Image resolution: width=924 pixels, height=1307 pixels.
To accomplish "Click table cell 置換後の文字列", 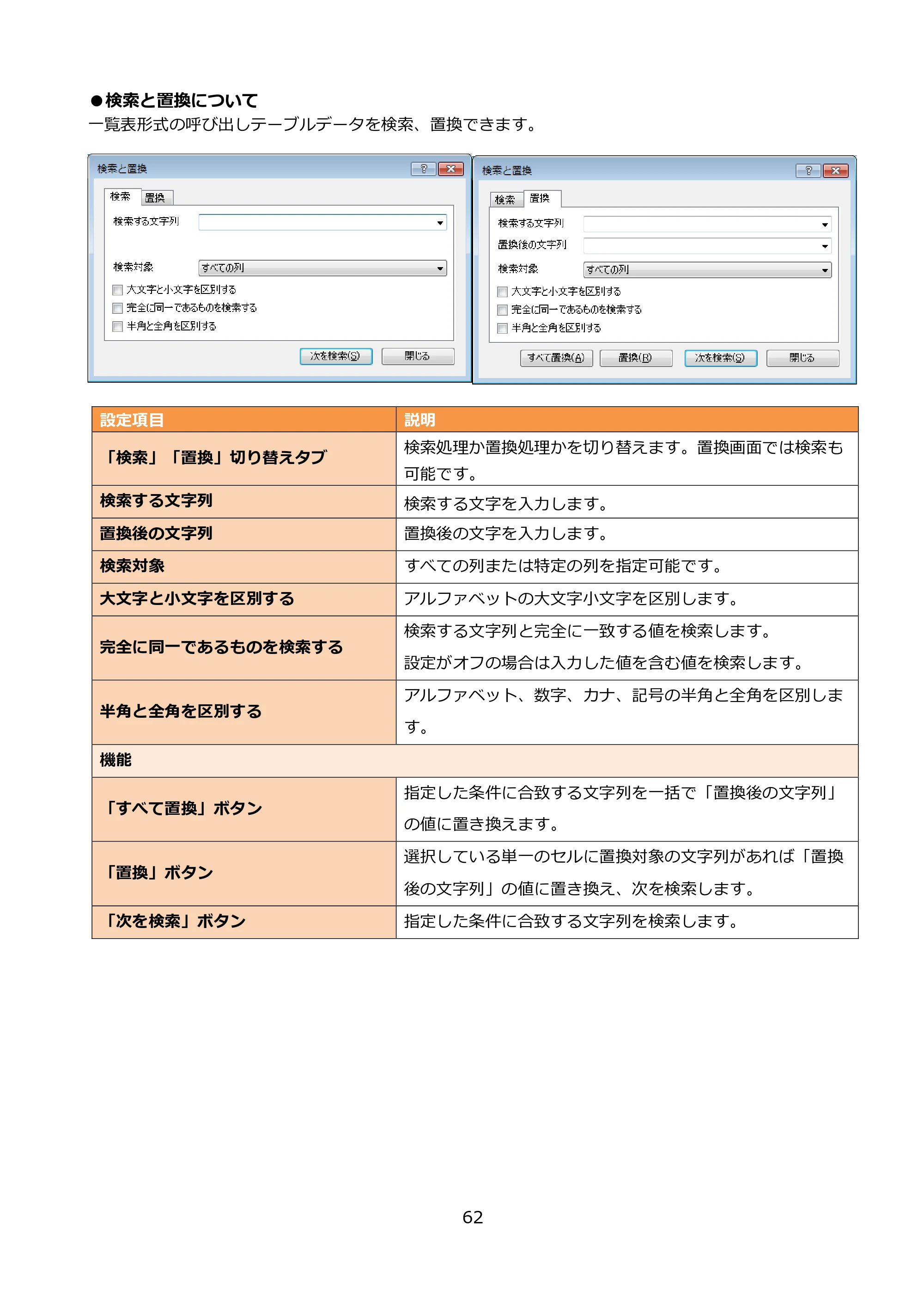I will pyautogui.click(x=244, y=534).
